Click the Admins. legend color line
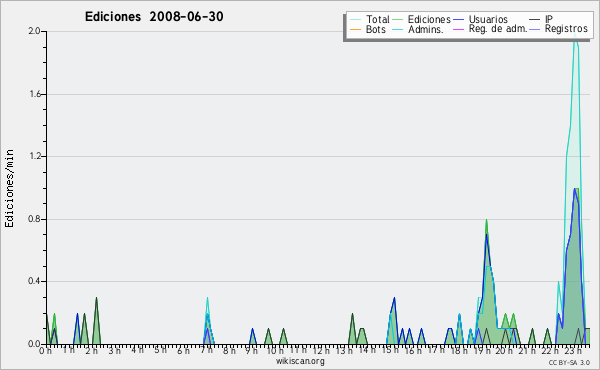Viewport: 600px width, 370px height. click(398, 29)
